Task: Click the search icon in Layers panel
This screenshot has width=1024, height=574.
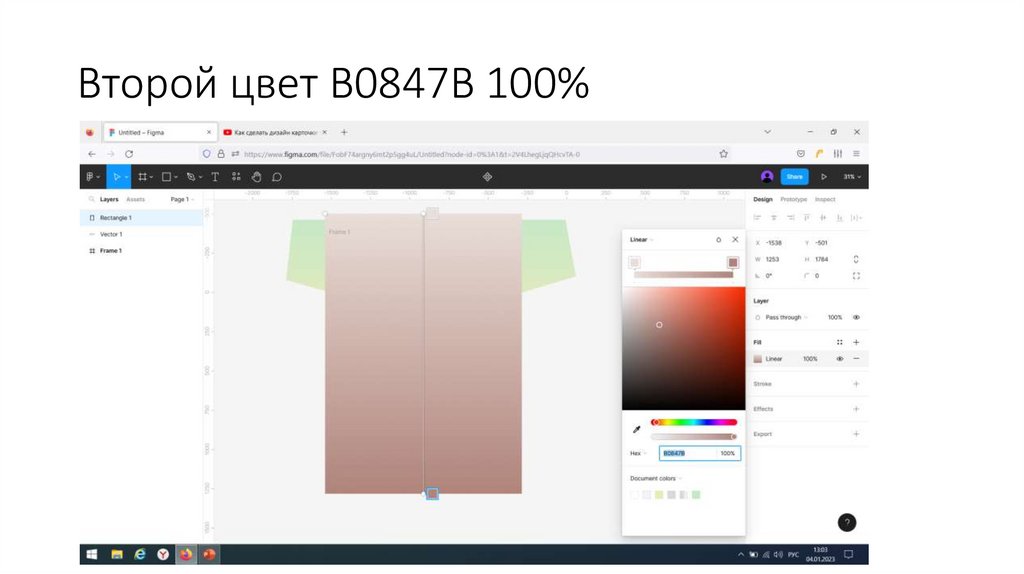Action: 91,199
